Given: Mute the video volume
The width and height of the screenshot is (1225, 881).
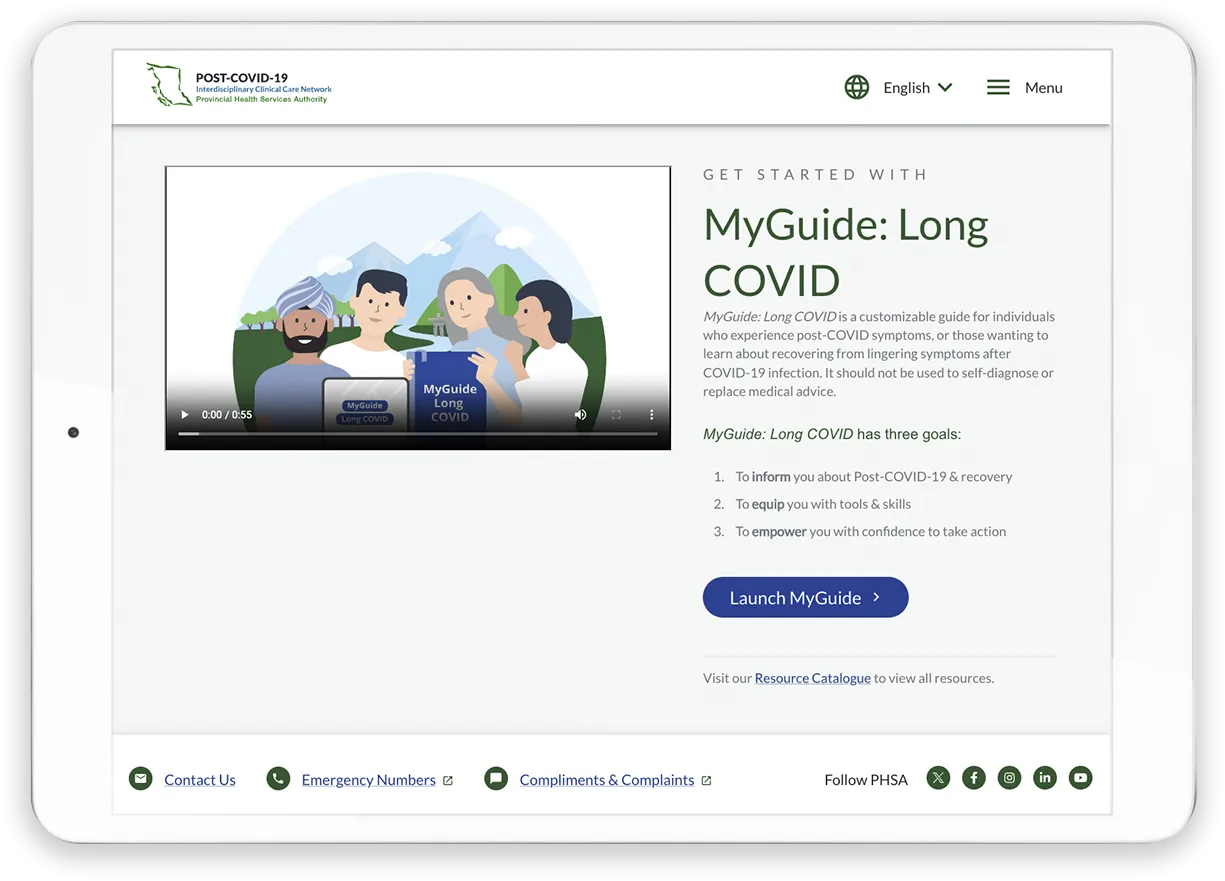Looking at the screenshot, I should point(580,414).
